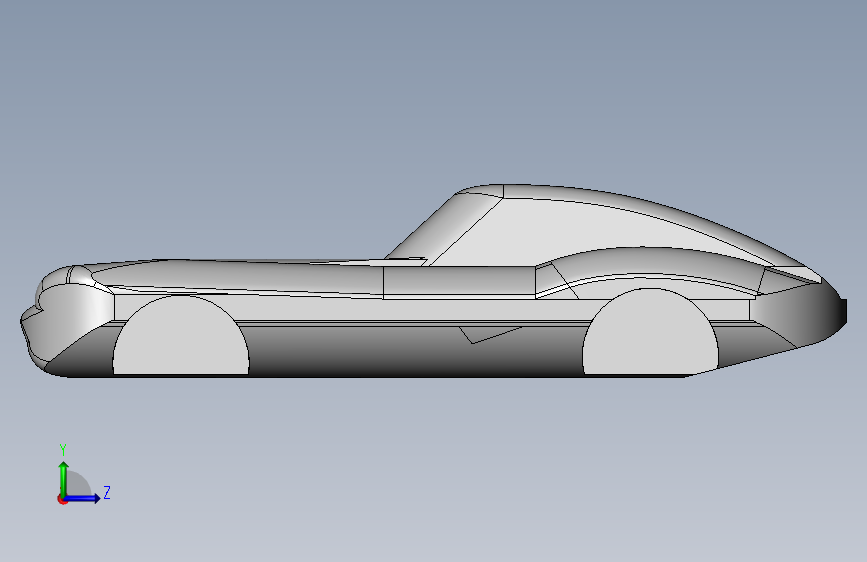867x562 pixels.
Task: Select the rear wheel face of car
Action: pos(650,332)
